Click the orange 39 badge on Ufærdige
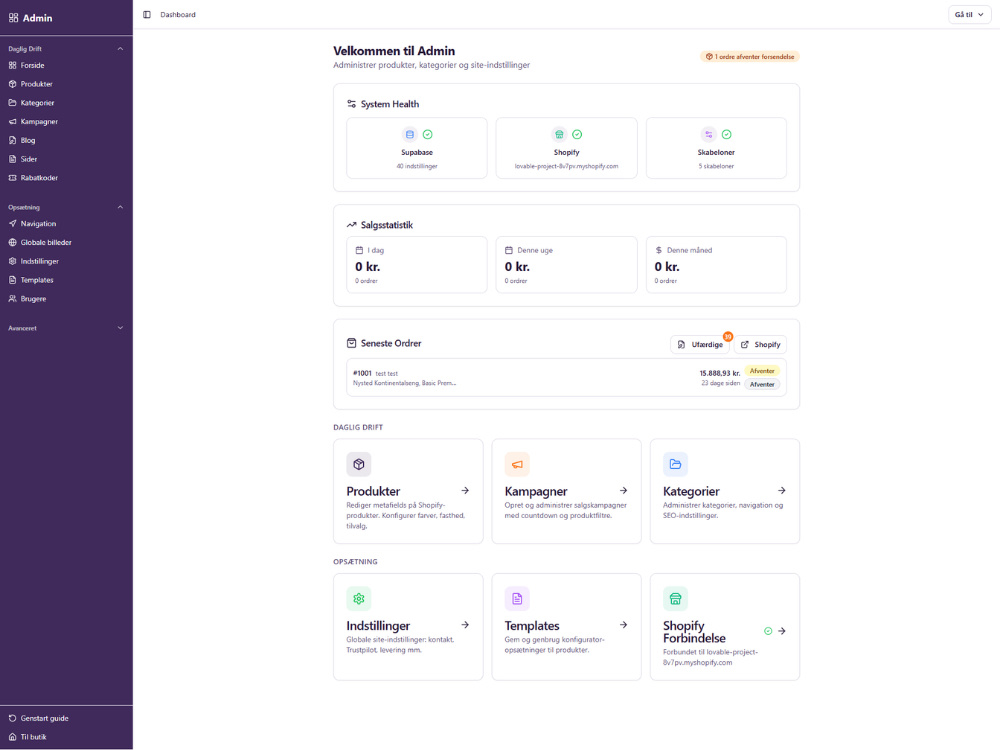The image size is (1000, 750). 728,336
